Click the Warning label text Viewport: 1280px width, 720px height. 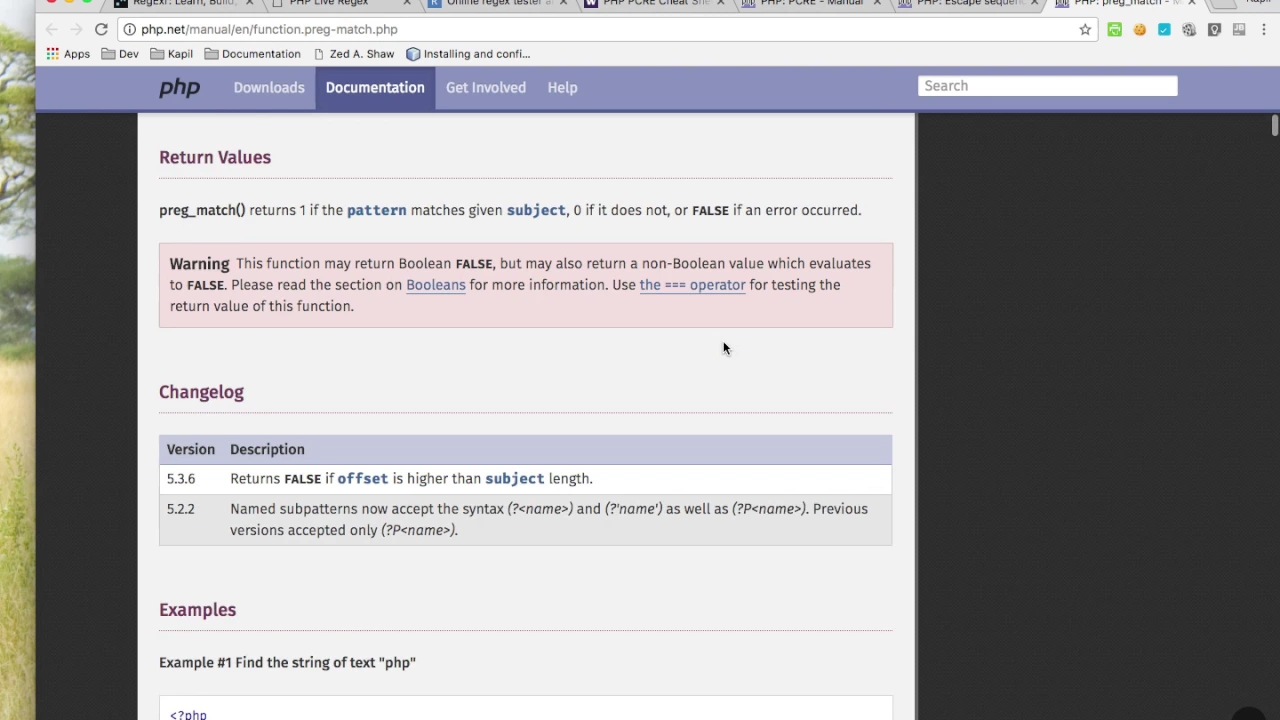point(199,264)
